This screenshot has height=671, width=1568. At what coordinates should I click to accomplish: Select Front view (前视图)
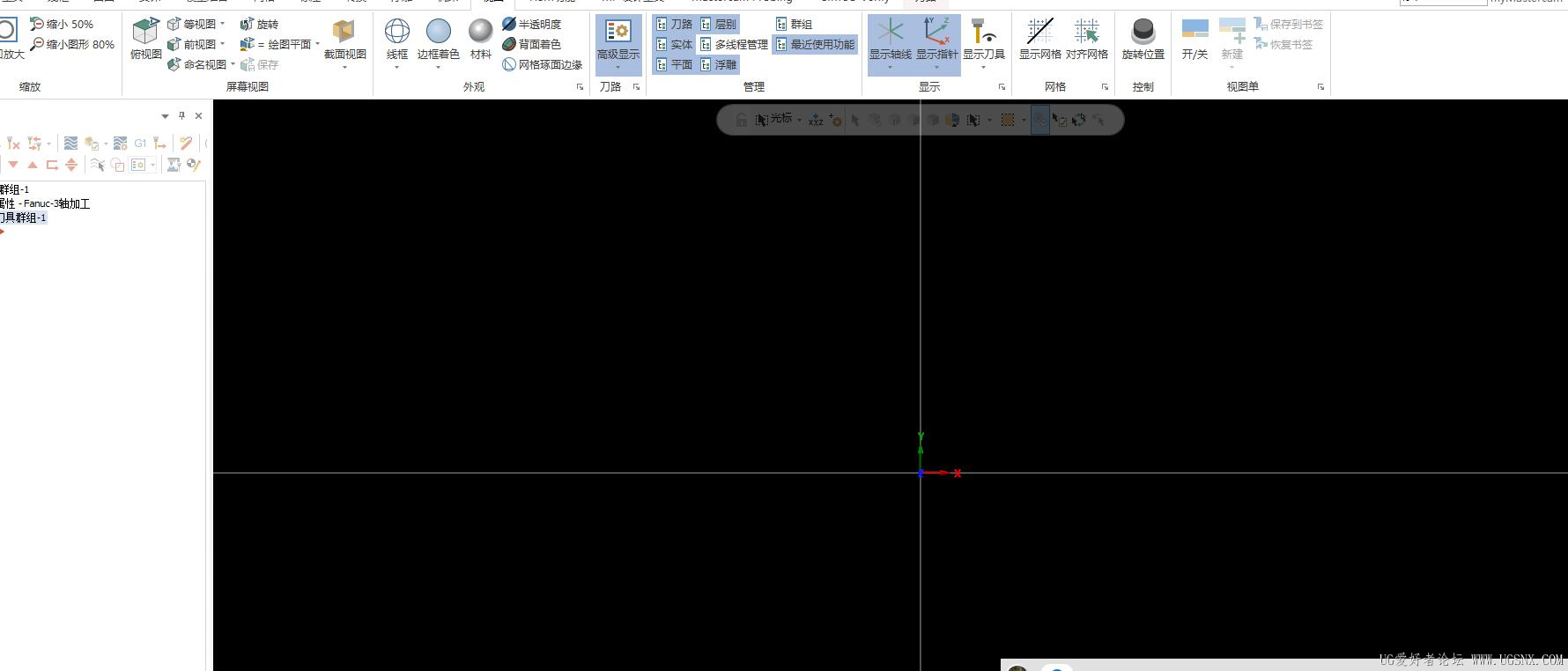tap(191, 44)
